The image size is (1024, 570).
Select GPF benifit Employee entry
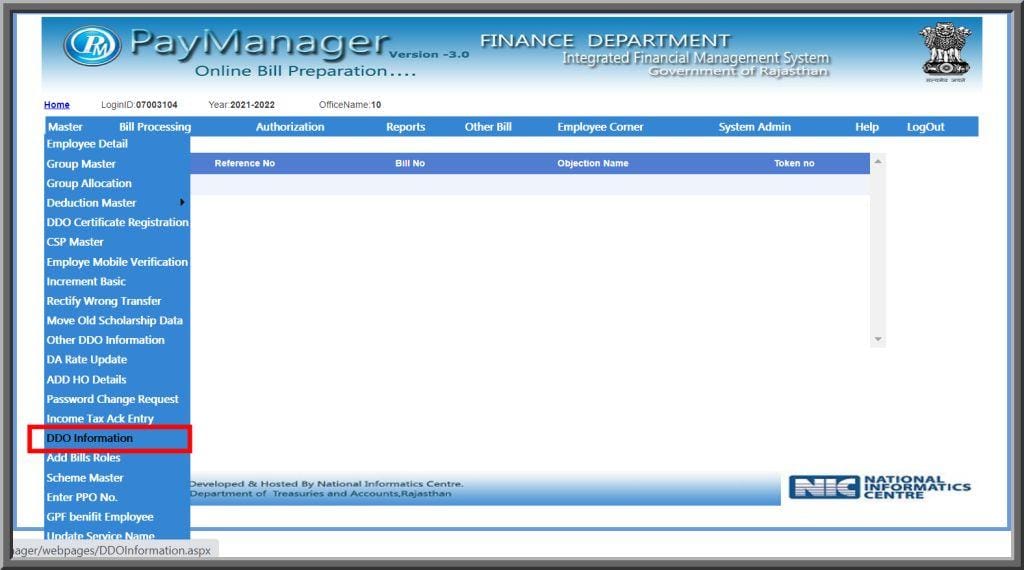pyautogui.click(x=100, y=517)
